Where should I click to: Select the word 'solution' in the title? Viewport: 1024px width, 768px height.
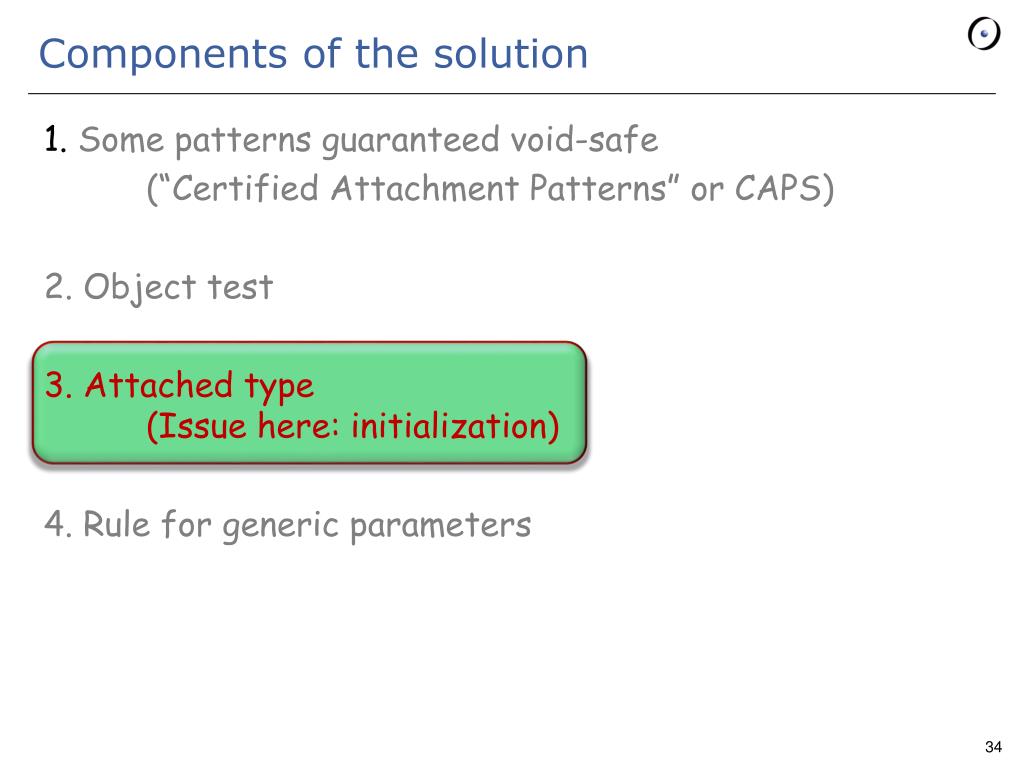point(511,54)
